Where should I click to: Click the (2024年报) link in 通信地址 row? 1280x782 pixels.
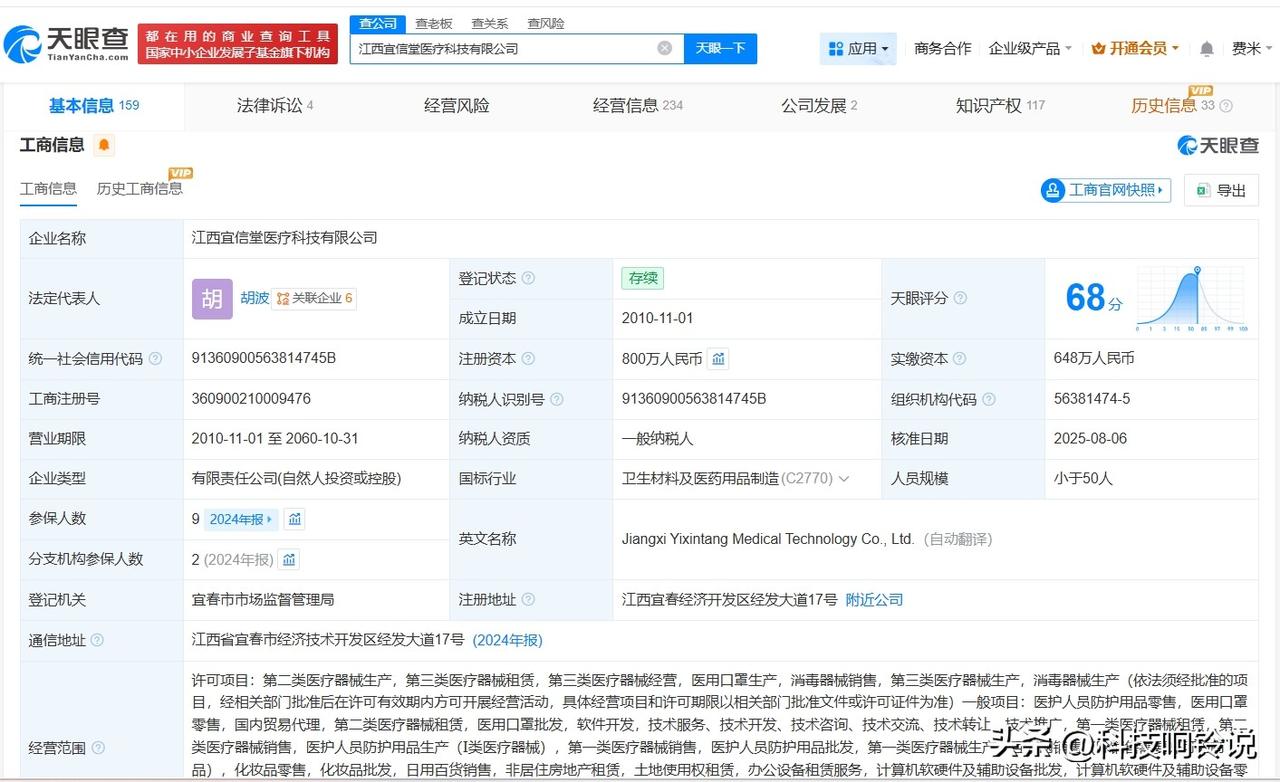pos(507,640)
